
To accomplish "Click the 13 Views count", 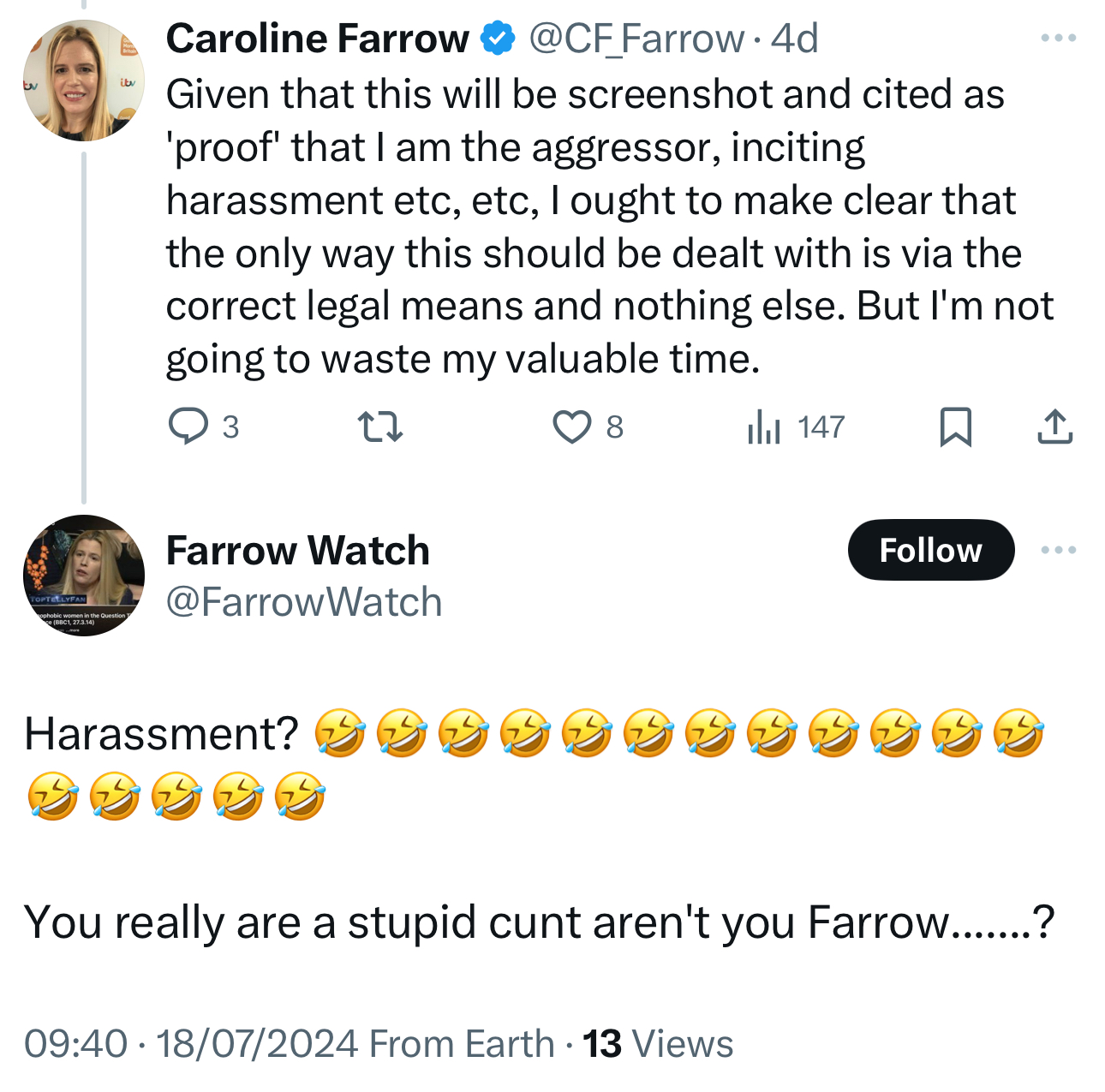I will [658, 1044].
